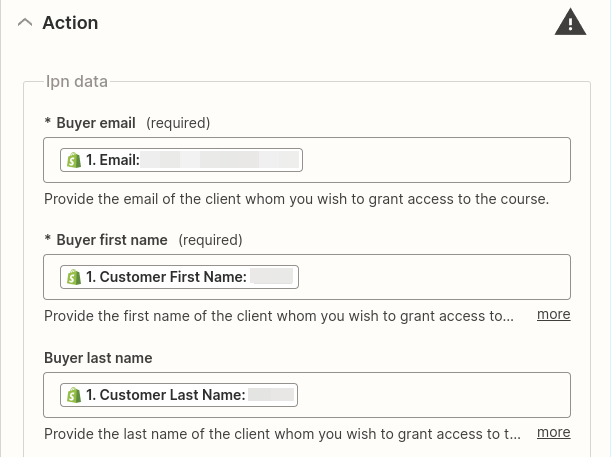Click Shopify icon in Customer Last Name pill
611x457 pixels.
[x=74, y=395]
